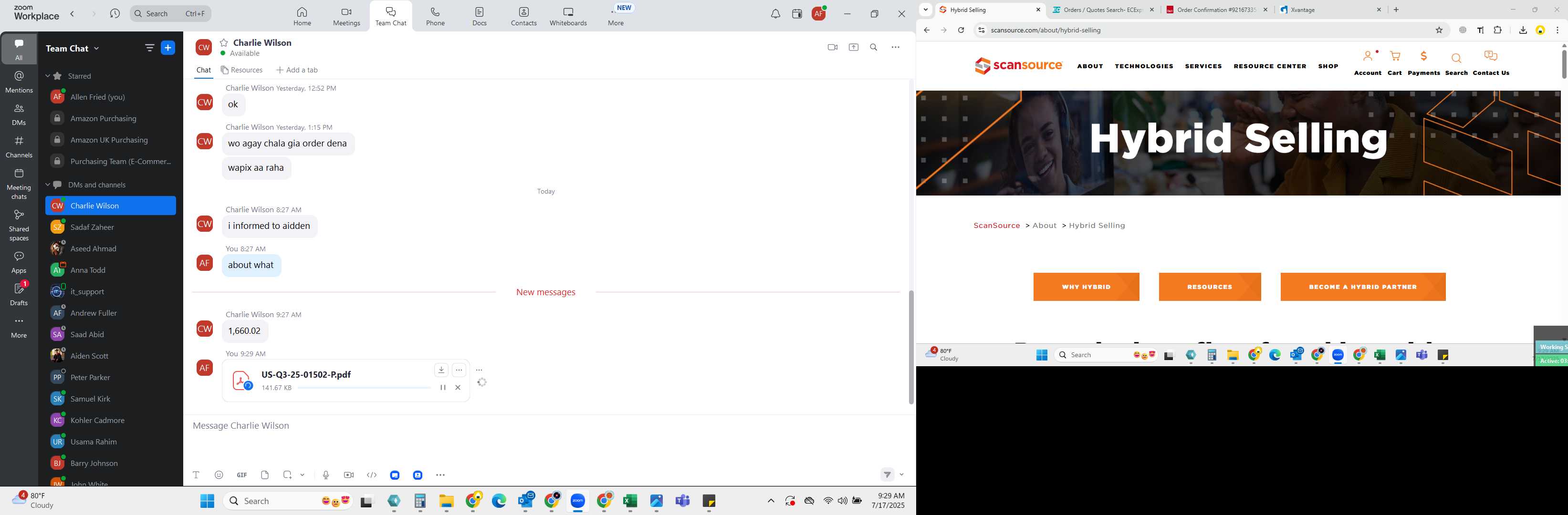Image resolution: width=1568 pixels, height=515 pixels.
Task: Download the US-Q3-25-01502-P.pdf attachment
Action: pyautogui.click(x=441, y=370)
